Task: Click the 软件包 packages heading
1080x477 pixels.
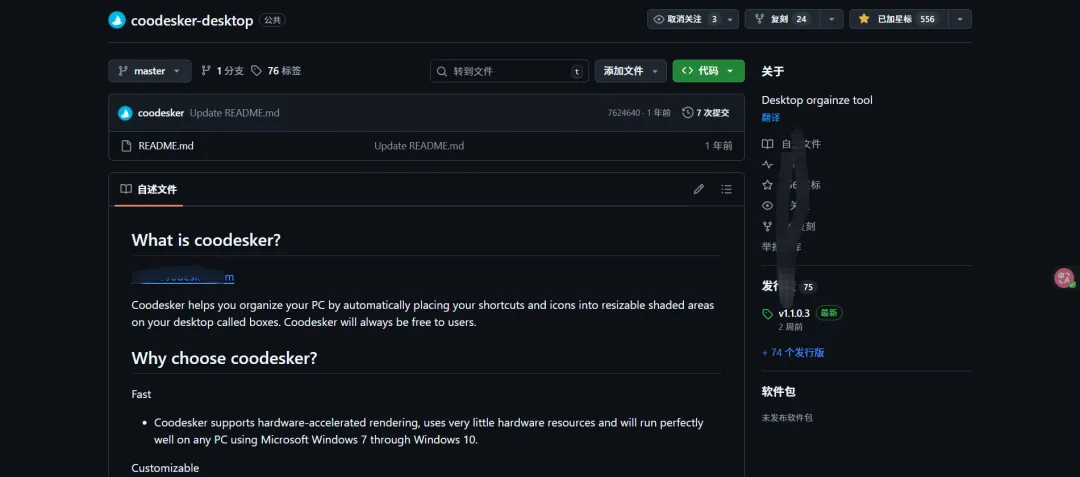Action: (778, 392)
